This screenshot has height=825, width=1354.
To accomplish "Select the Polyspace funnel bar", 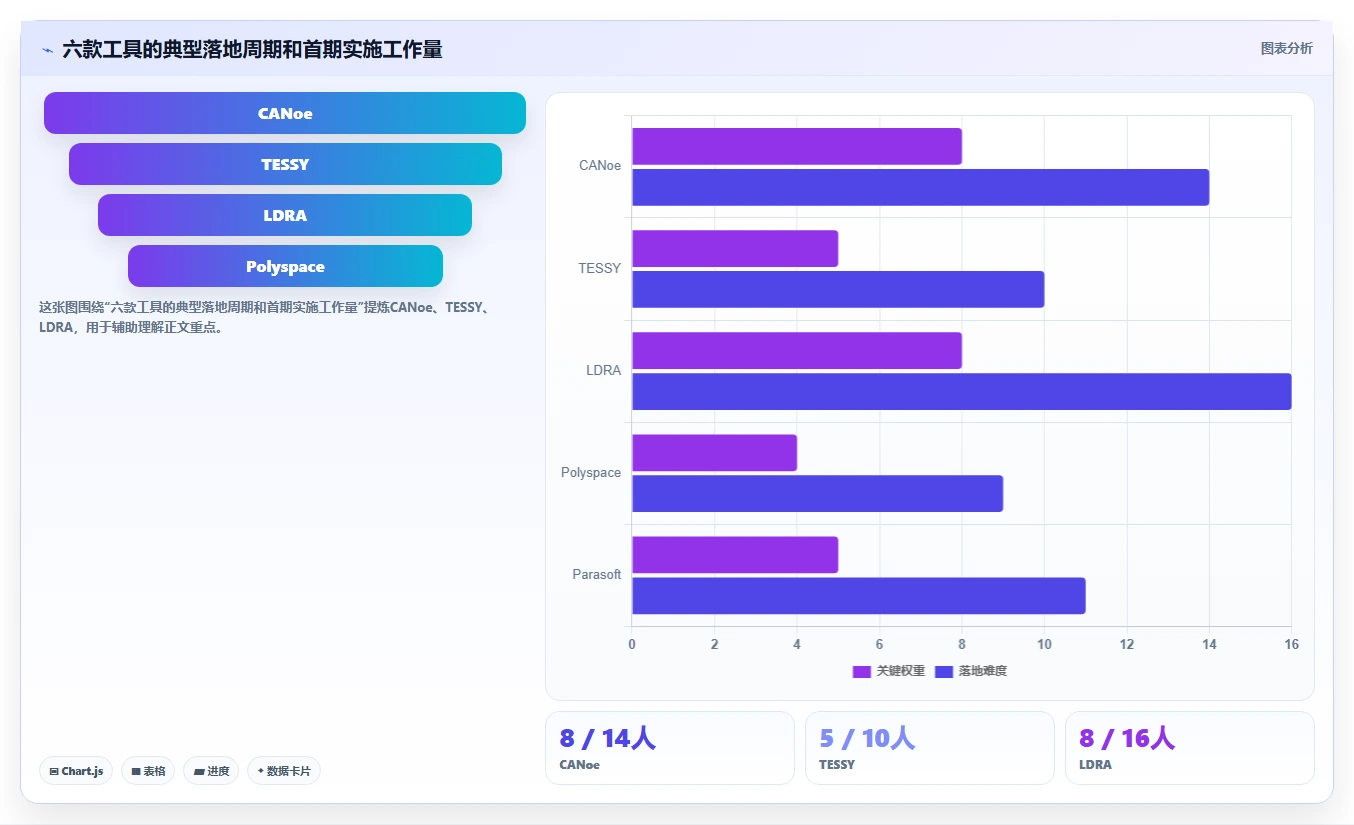I will coord(285,266).
